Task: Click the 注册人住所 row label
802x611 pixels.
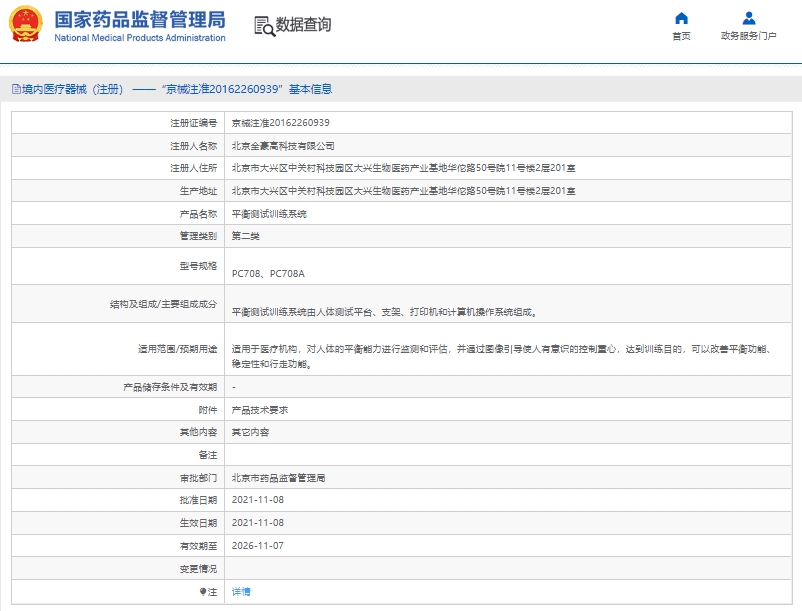Action: click(x=193, y=168)
